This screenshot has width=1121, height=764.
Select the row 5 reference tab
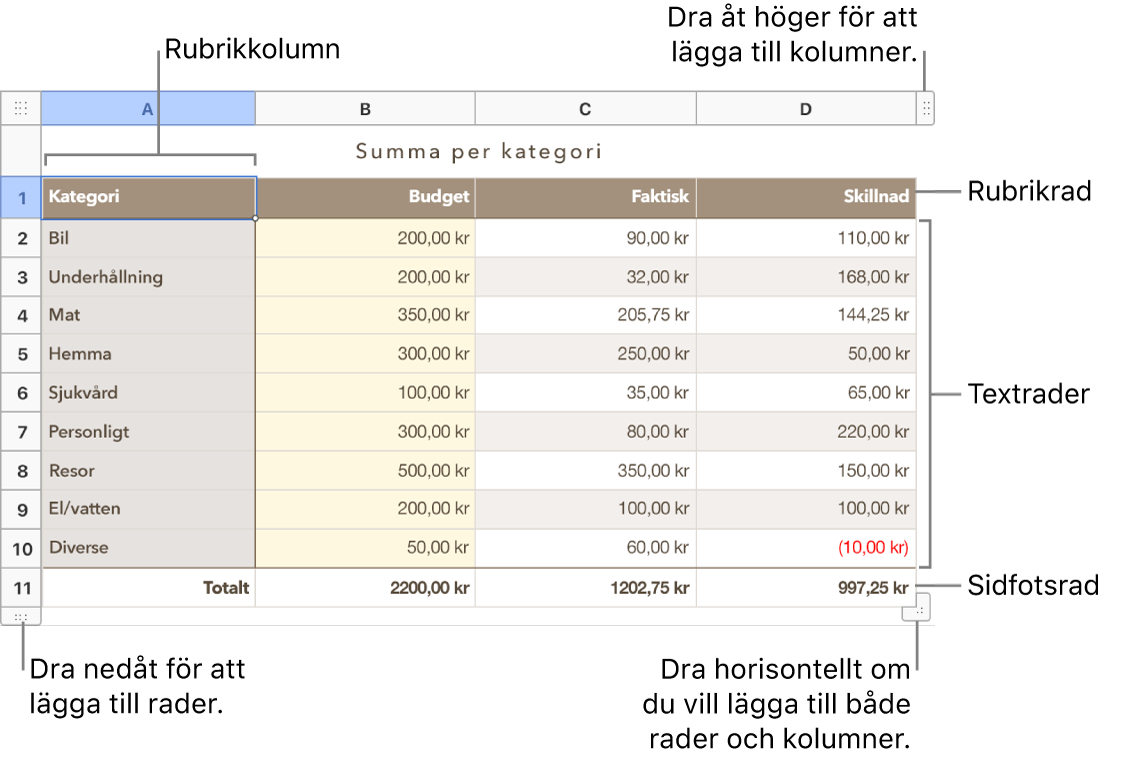click(x=21, y=354)
